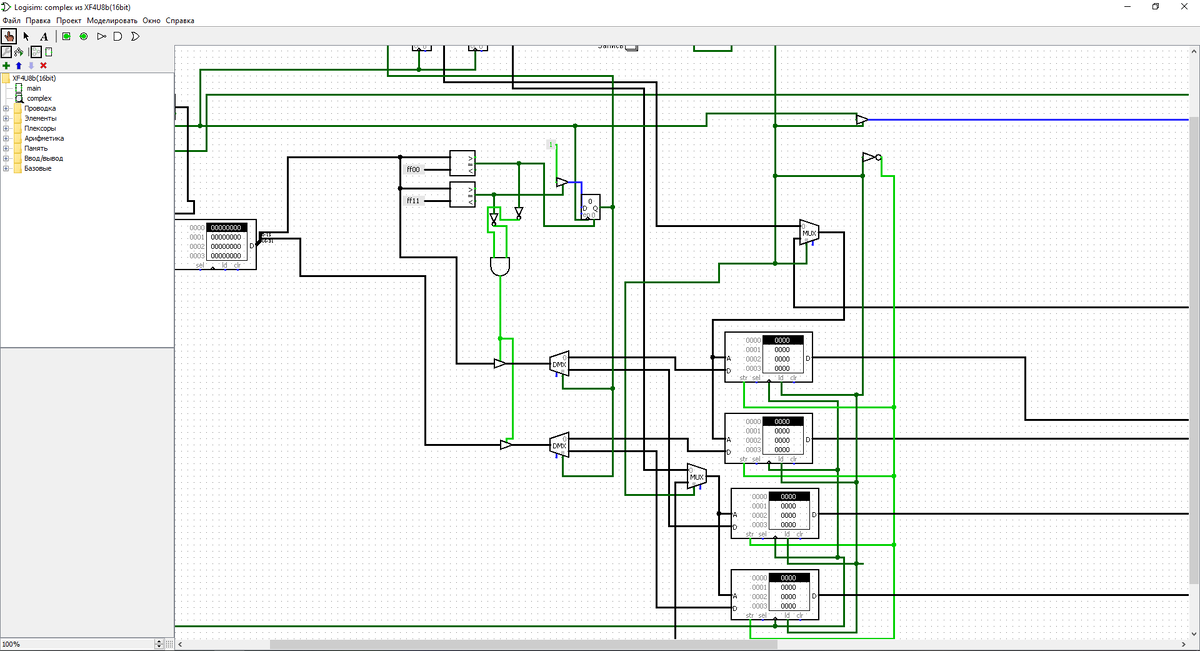The width and height of the screenshot is (1200, 651).
Task: Expand the Элементы library folder
Action: click(6, 118)
